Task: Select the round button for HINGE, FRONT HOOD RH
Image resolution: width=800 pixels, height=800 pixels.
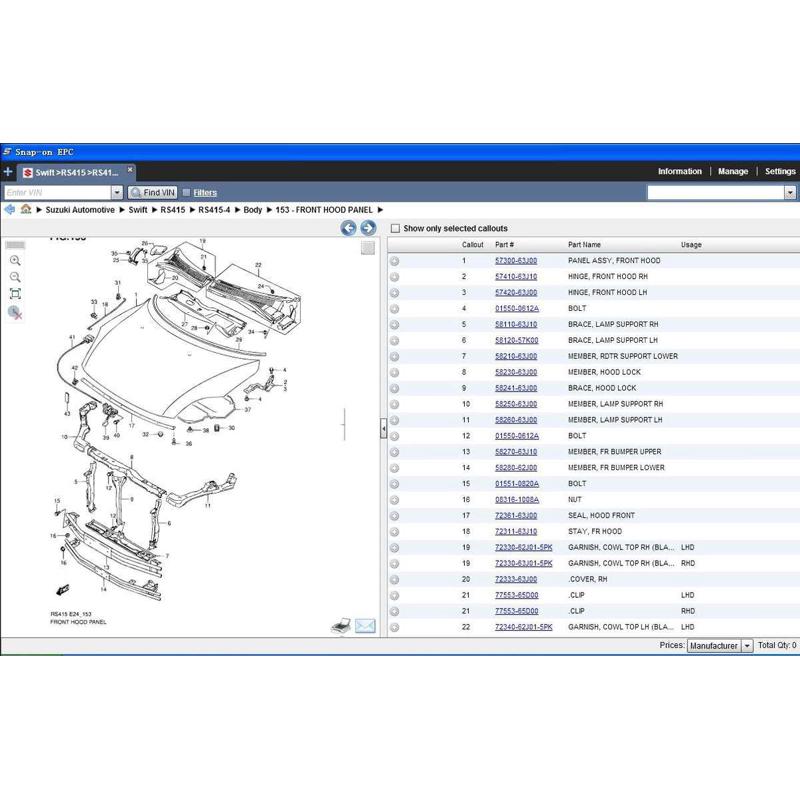Action: pos(394,277)
